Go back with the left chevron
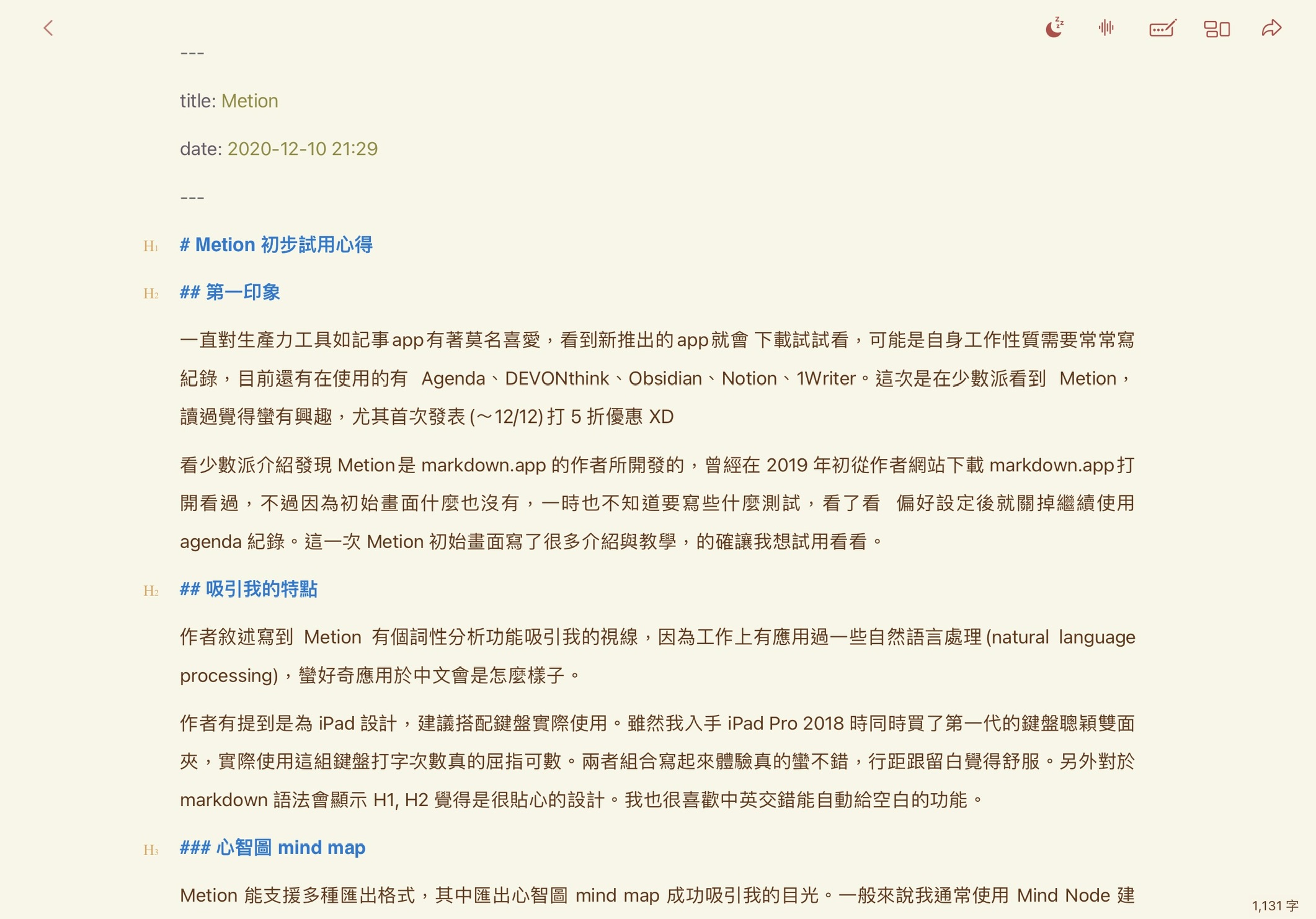 (x=48, y=28)
